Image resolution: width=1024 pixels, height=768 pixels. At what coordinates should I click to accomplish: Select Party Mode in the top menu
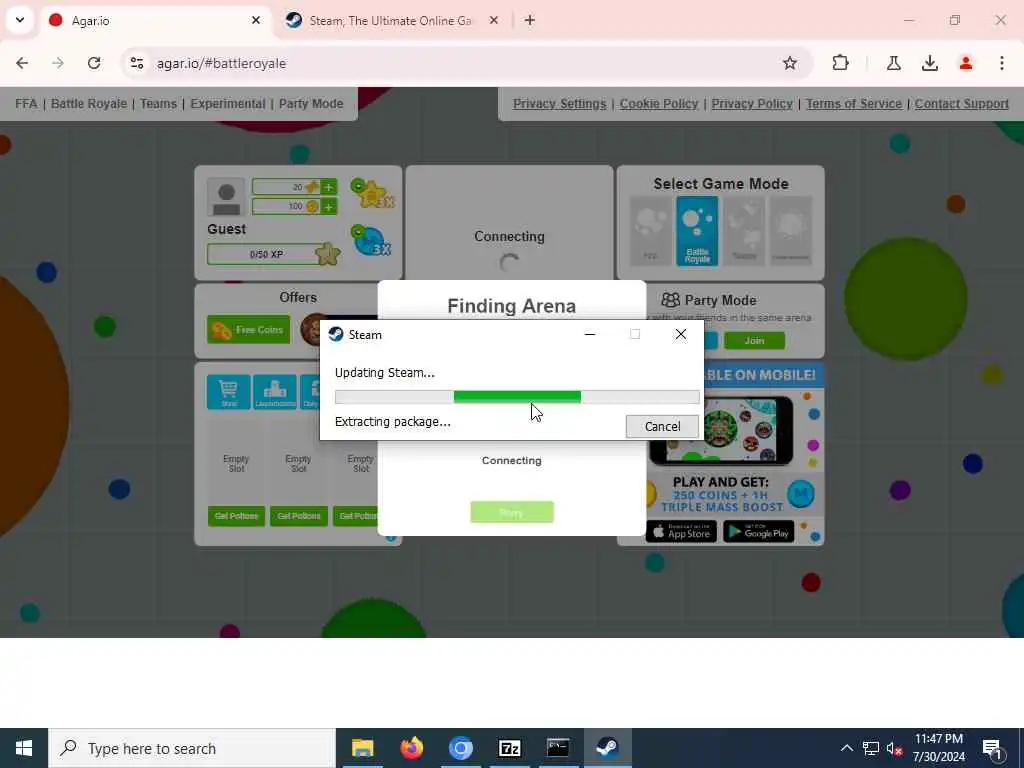(311, 104)
